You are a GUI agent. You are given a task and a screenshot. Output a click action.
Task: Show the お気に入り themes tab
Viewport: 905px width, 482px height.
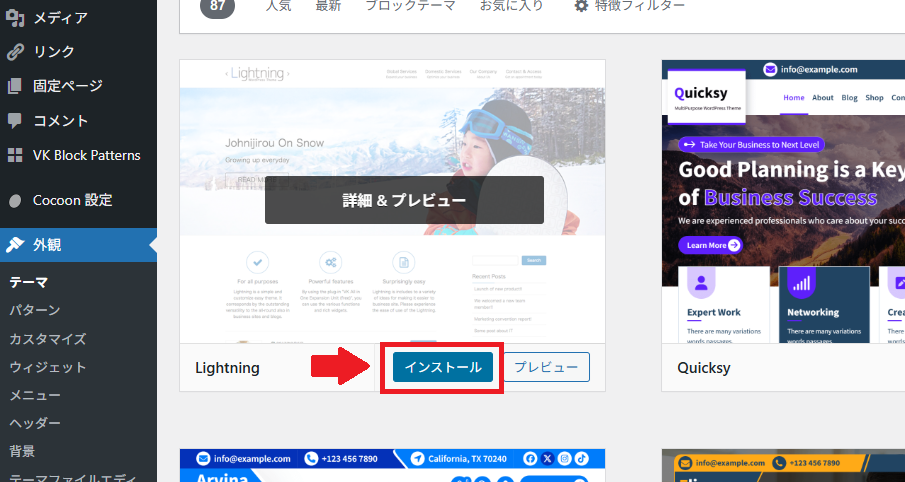[x=512, y=6]
